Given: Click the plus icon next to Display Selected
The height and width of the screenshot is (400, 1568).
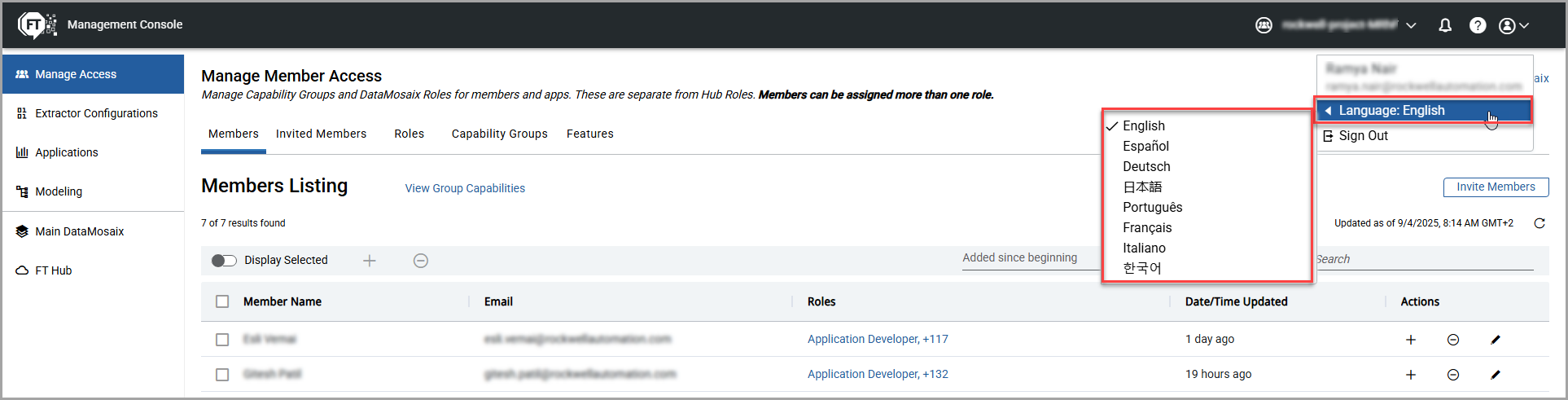Looking at the screenshot, I should pyautogui.click(x=370, y=261).
